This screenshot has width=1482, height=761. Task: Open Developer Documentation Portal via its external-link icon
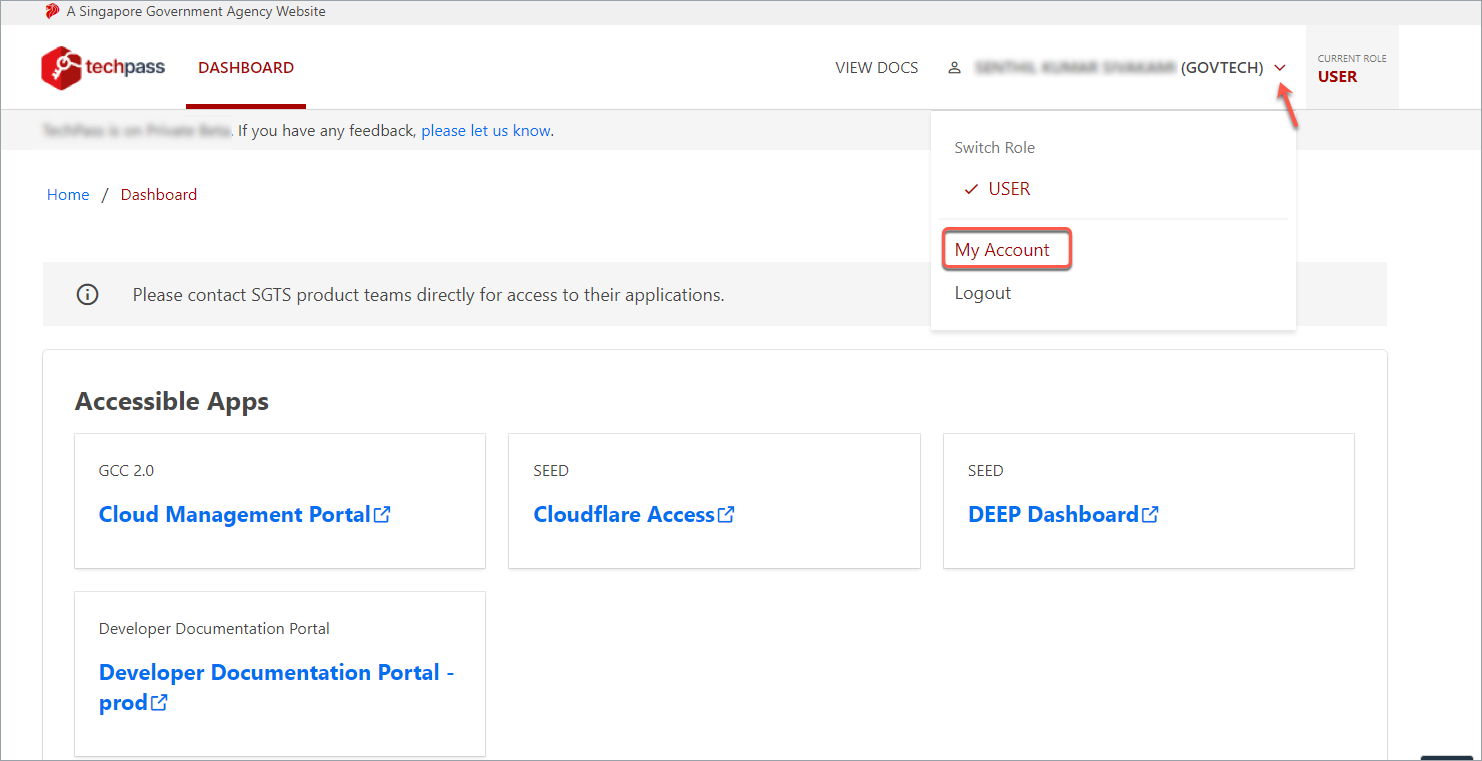(x=161, y=702)
